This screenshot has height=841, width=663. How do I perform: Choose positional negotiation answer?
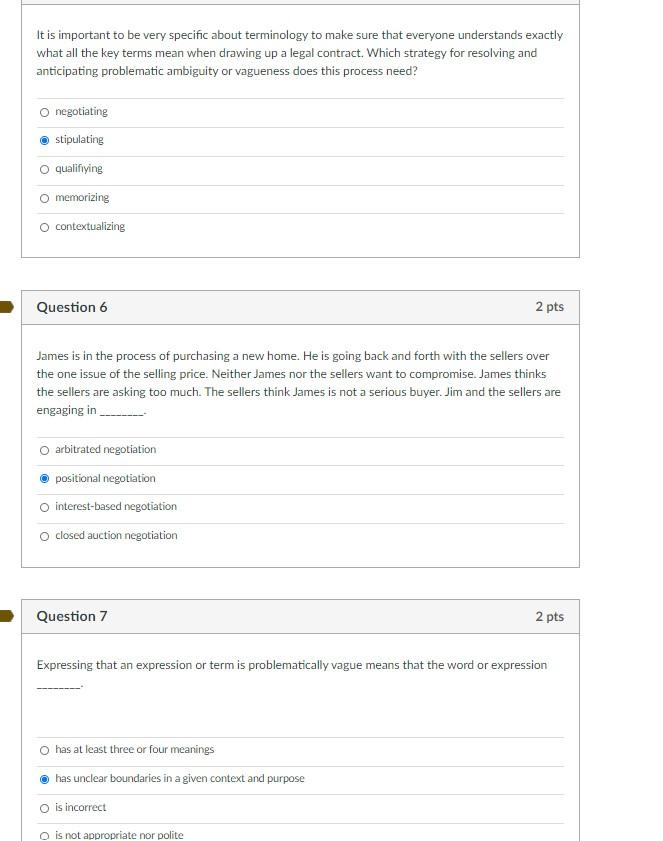point(44,478)
